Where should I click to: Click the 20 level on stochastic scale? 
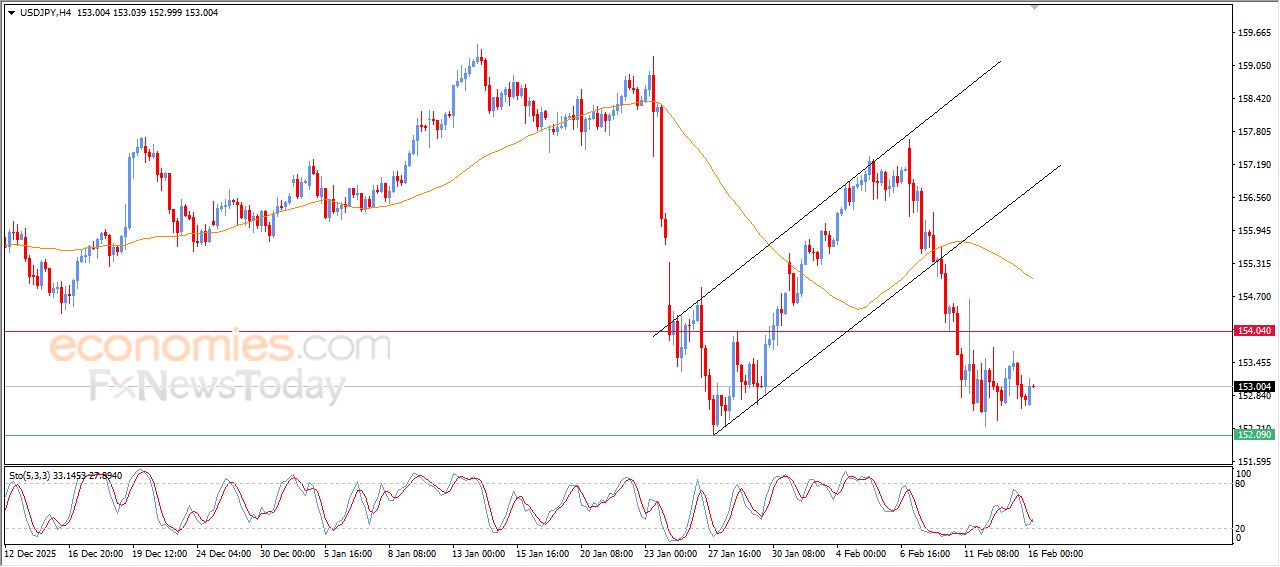click(1242, 527)
